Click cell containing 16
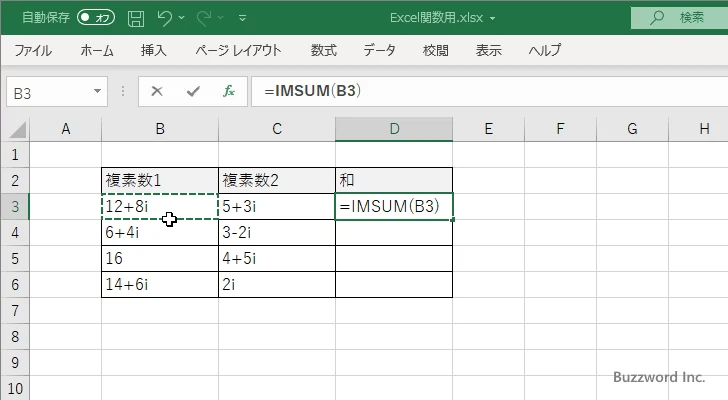This screenshot has width=728, height=400. tap(160, 258)
